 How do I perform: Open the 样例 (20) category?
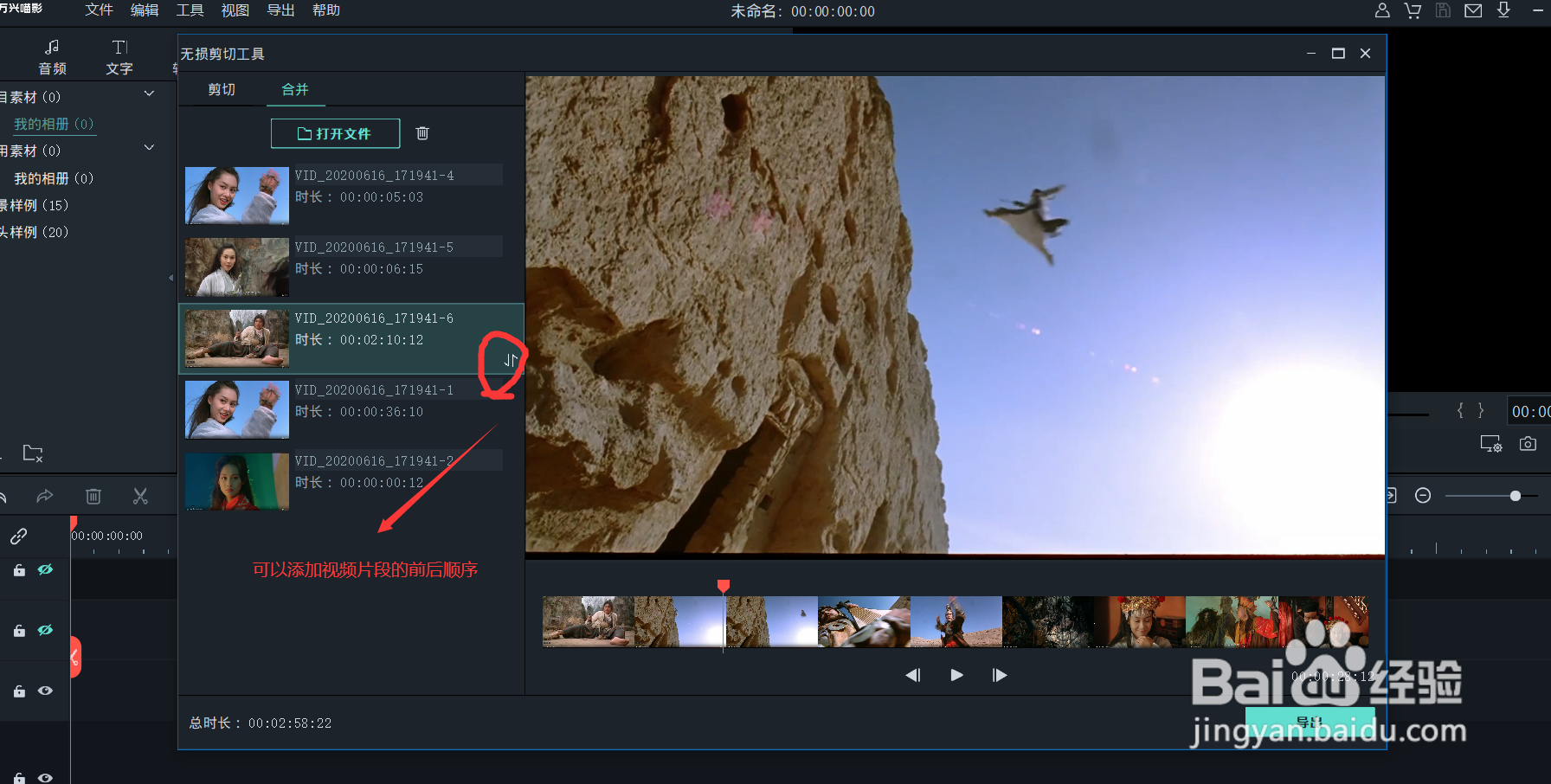(x=34, y=232)
